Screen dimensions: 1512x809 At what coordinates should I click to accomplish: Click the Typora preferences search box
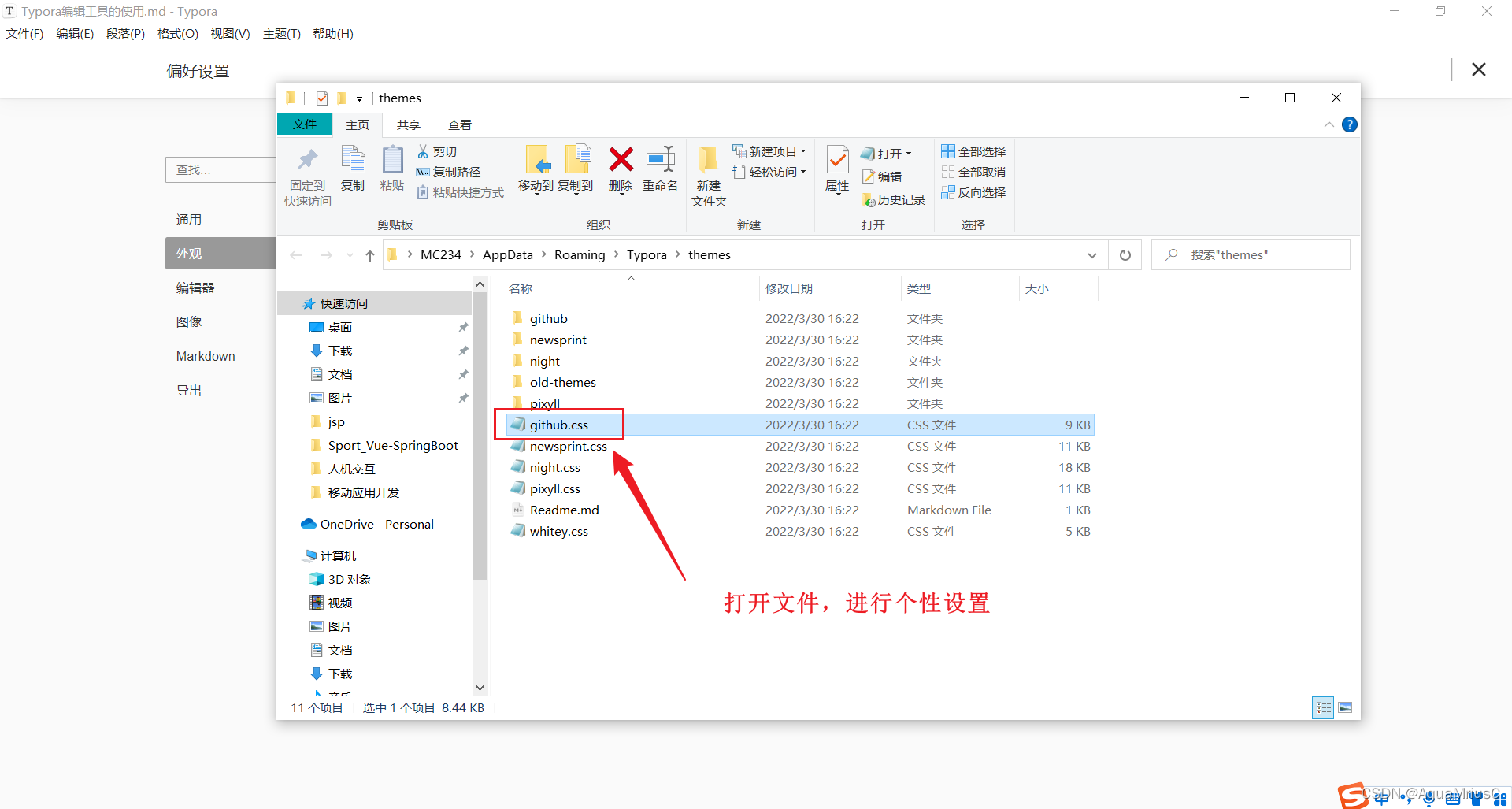[x=221, y=169]
